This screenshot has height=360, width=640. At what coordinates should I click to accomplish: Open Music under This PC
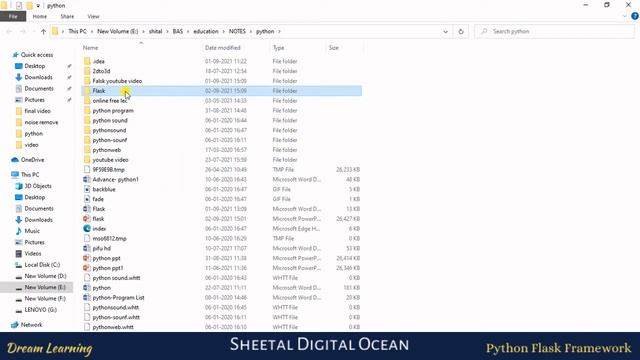(x=32, y=231)
